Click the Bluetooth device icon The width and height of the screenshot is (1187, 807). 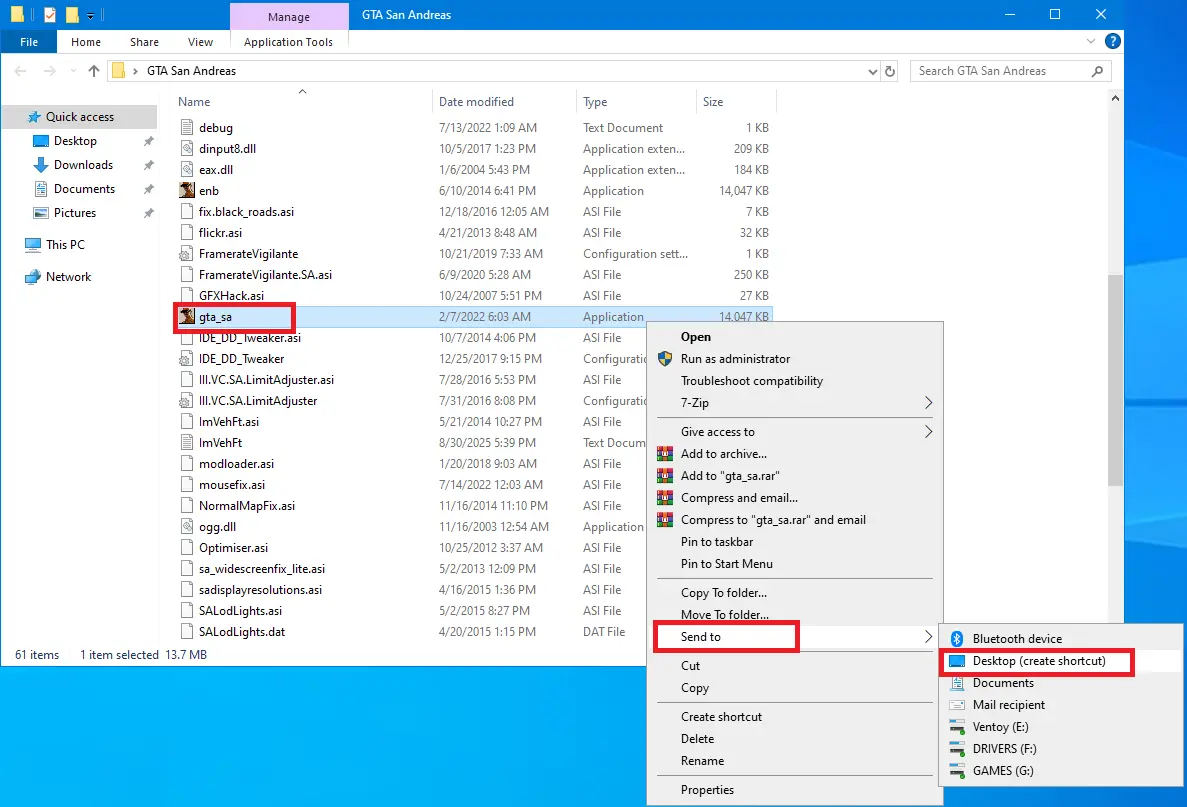pyautogui.click(x=957, y=638)
